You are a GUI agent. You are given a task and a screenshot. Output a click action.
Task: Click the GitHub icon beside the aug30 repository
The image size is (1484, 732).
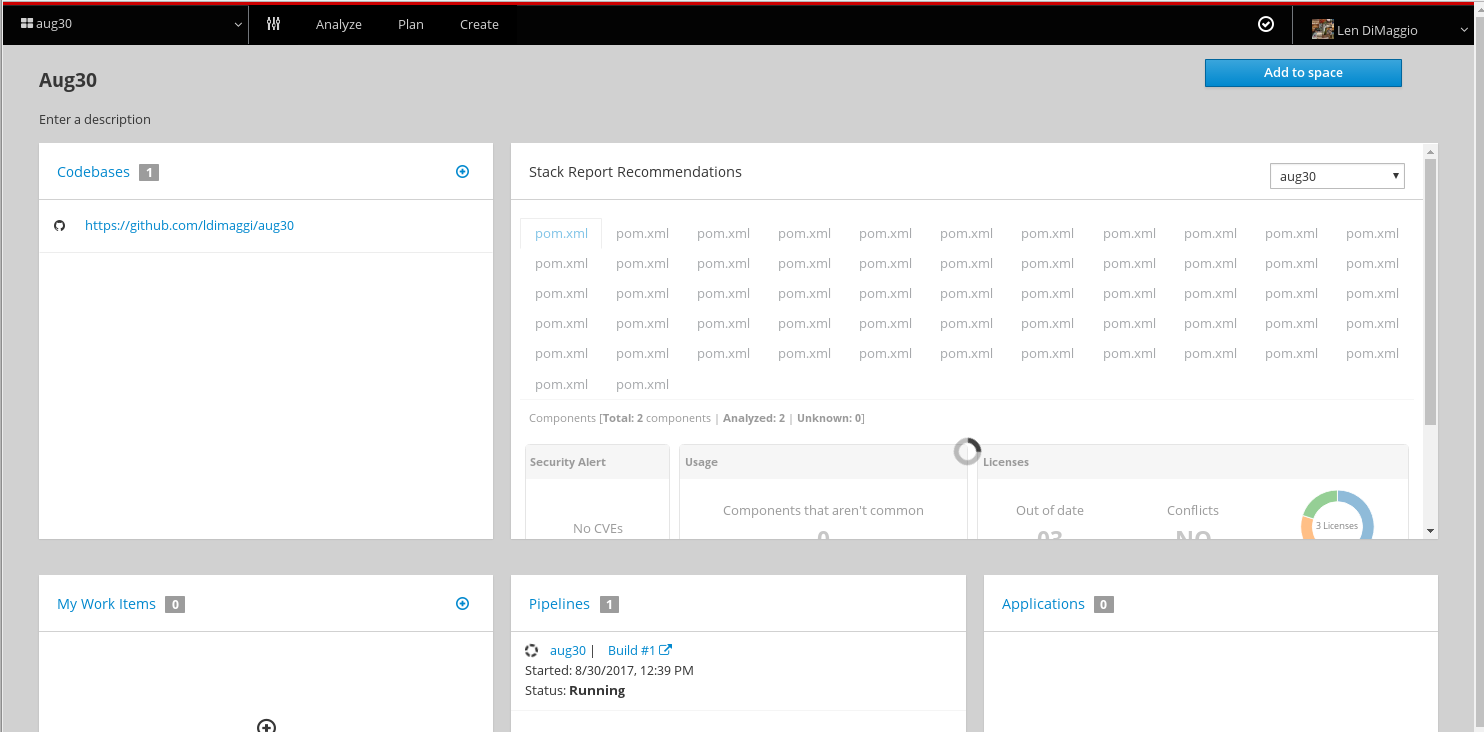(60, 225)
